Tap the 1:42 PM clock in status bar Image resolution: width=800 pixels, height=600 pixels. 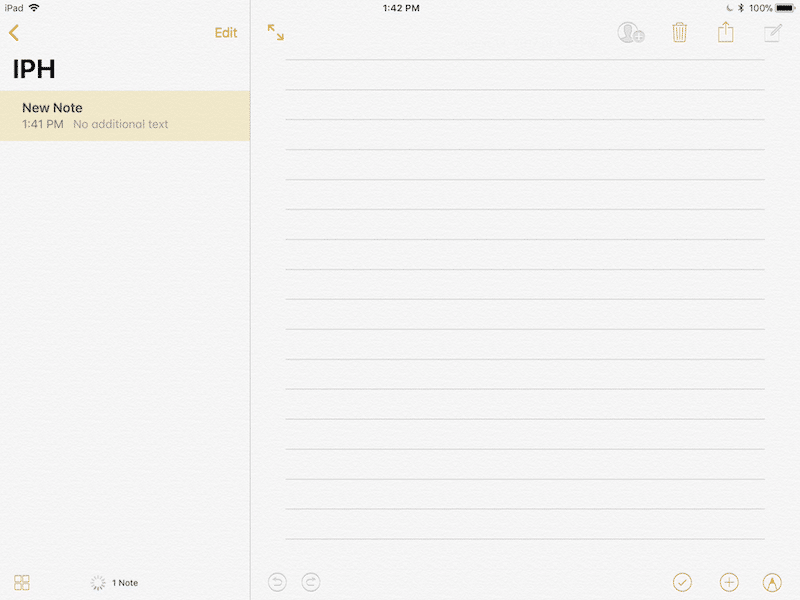click(400, 8)
